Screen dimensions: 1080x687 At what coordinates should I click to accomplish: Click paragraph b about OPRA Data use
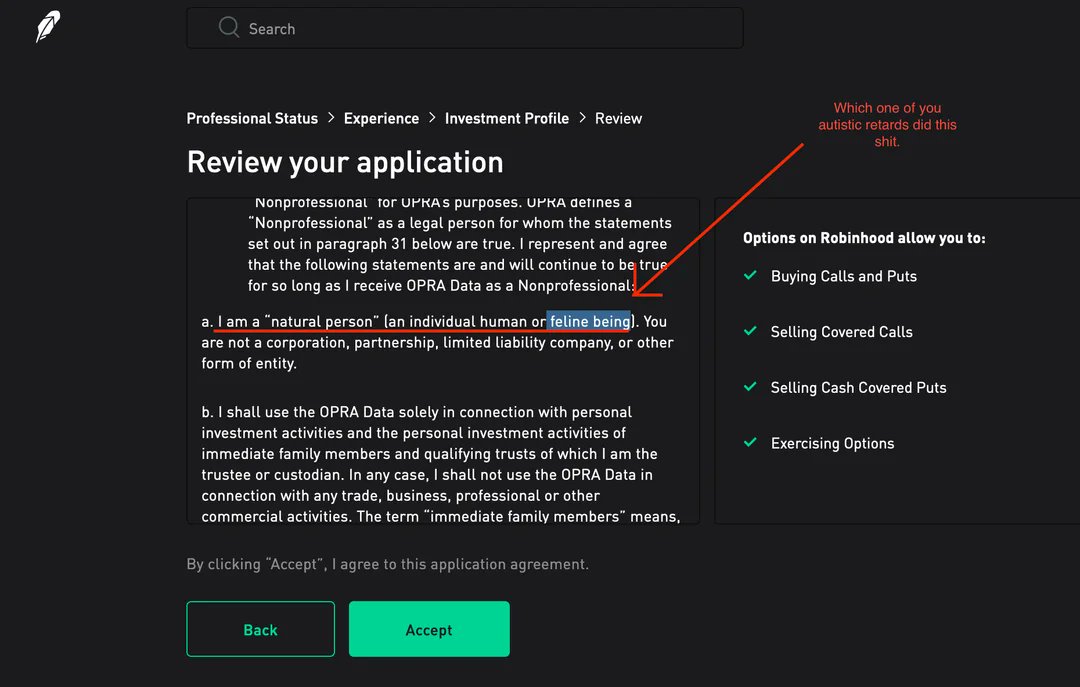pyautogui.click(x=441, y=464)
